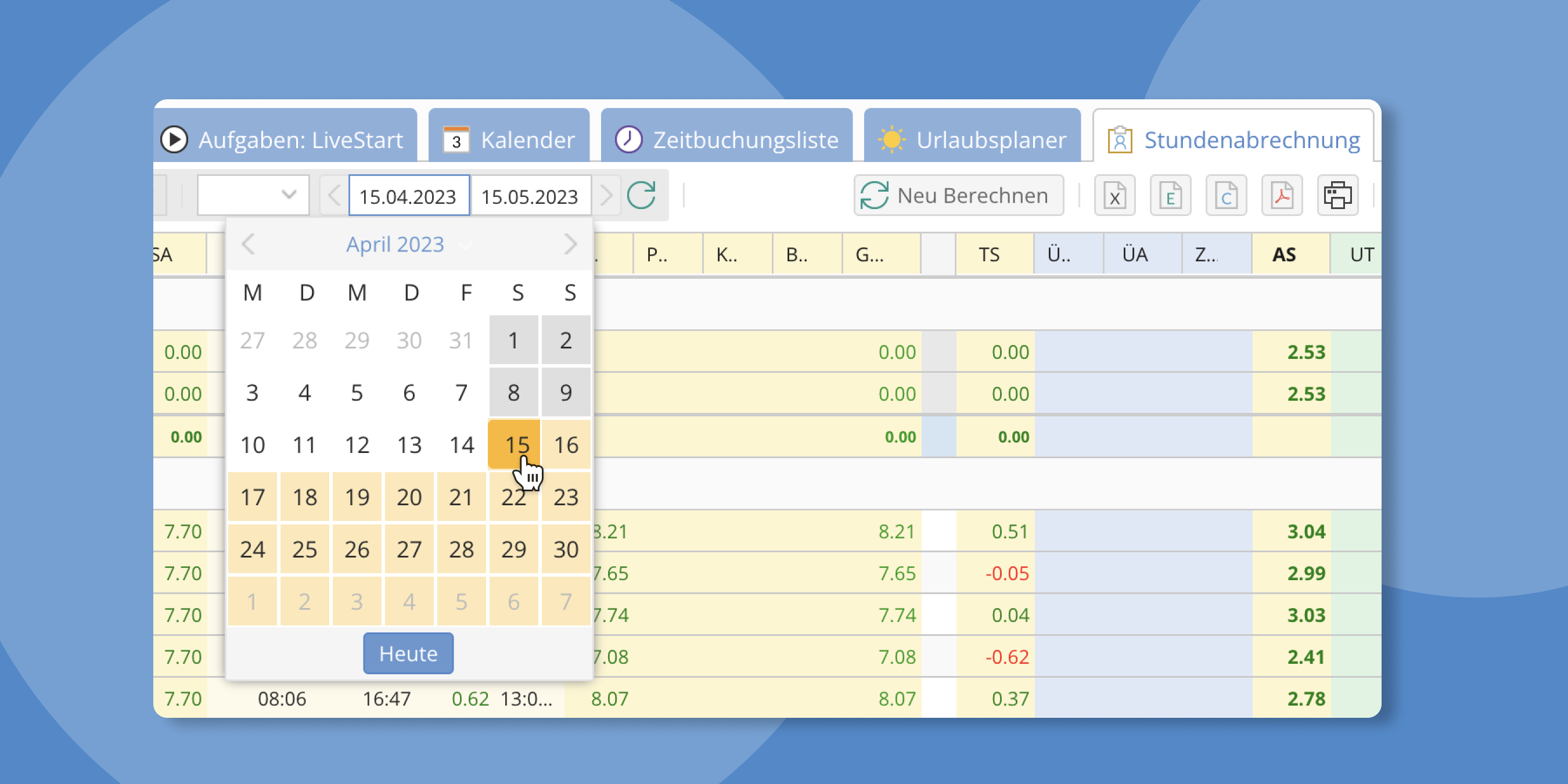Select April 15 in the calendar
Viewport: 1568px width, 784px height.
click(x=514, y=444)
